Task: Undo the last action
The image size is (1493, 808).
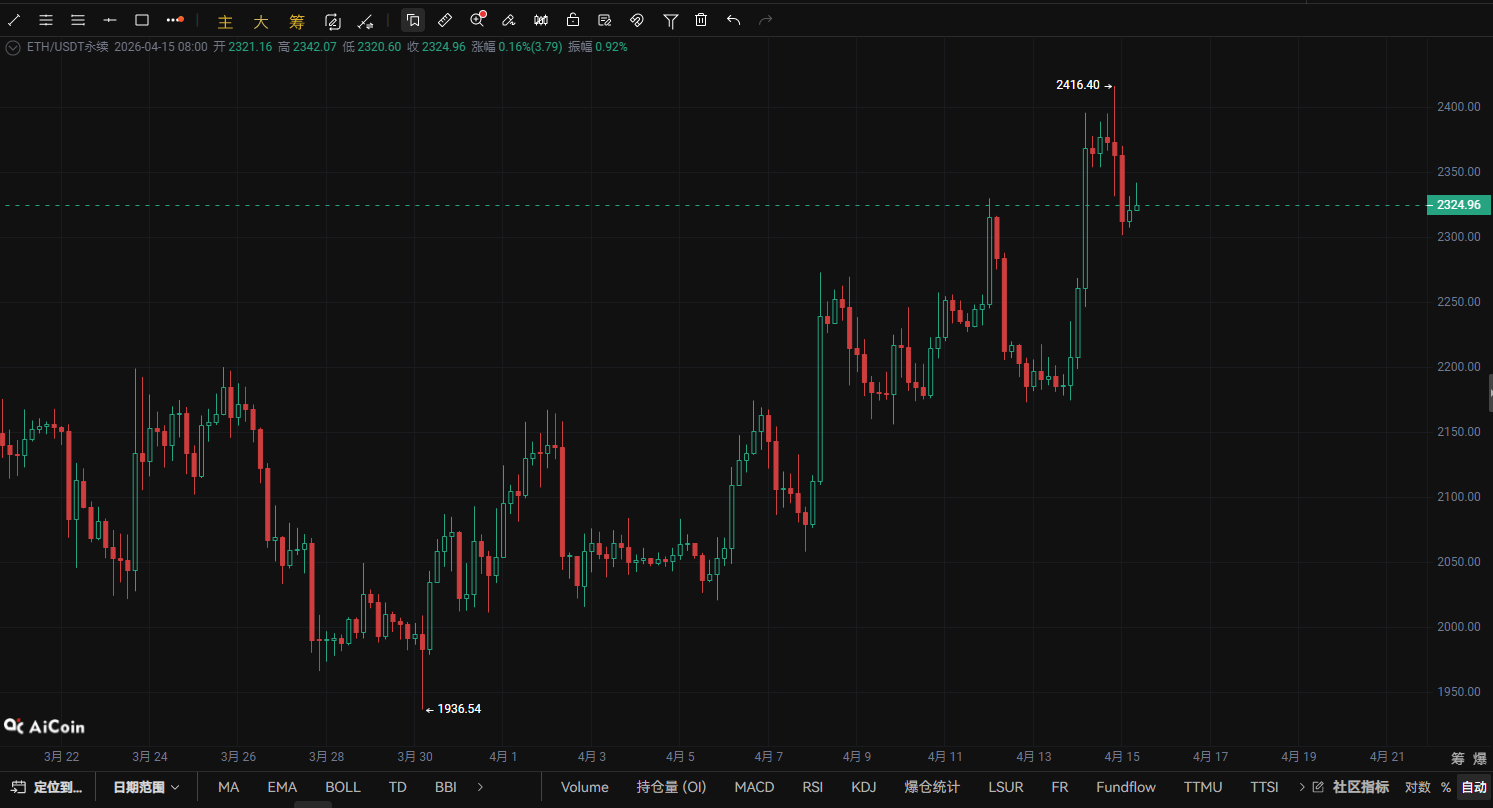Action: pyautogui.click(x=734, y=20)
